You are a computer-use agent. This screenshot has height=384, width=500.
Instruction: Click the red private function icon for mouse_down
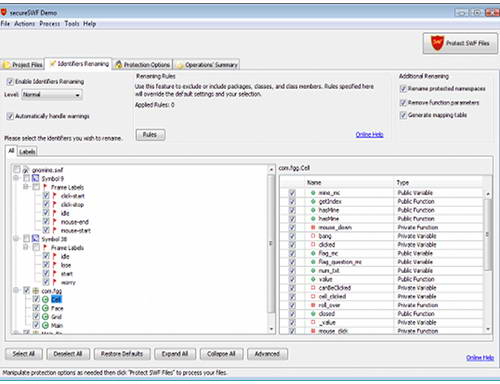click(x=313, y=227)
